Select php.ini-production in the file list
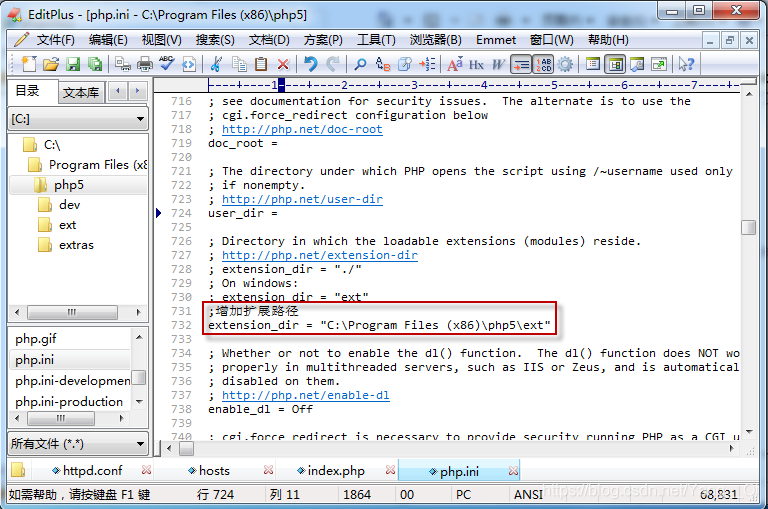 tap(69, 402)
